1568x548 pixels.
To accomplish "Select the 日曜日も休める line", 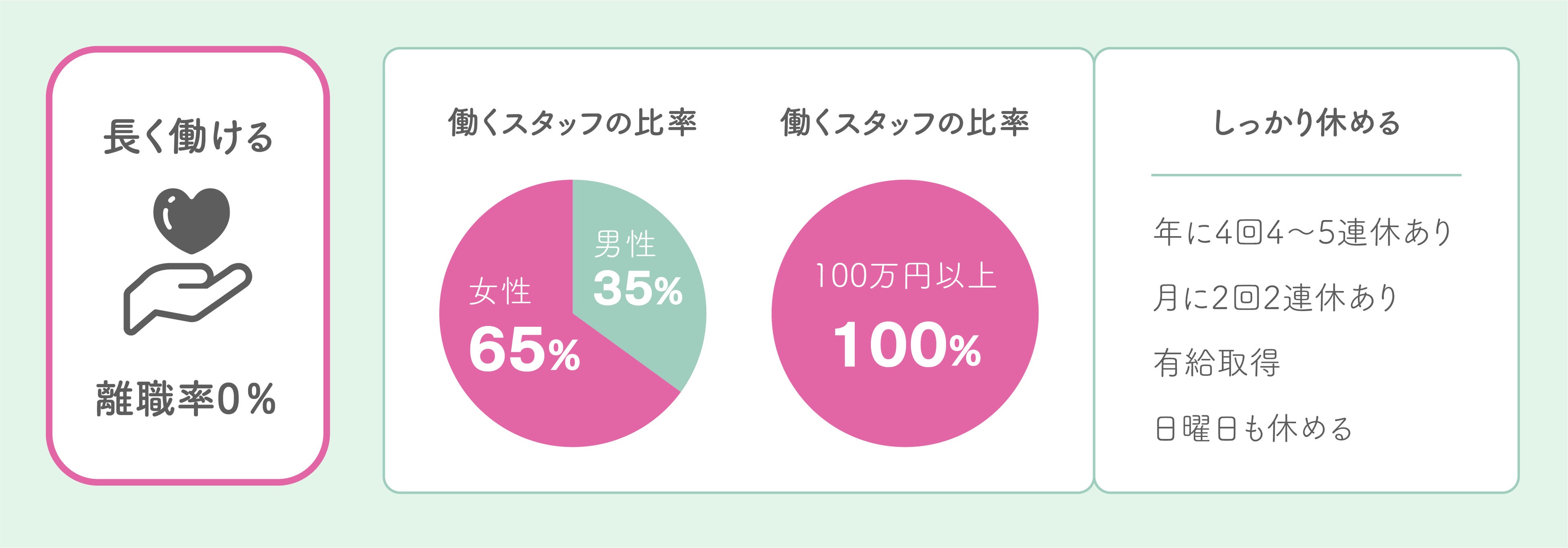I will (1253, 429).
